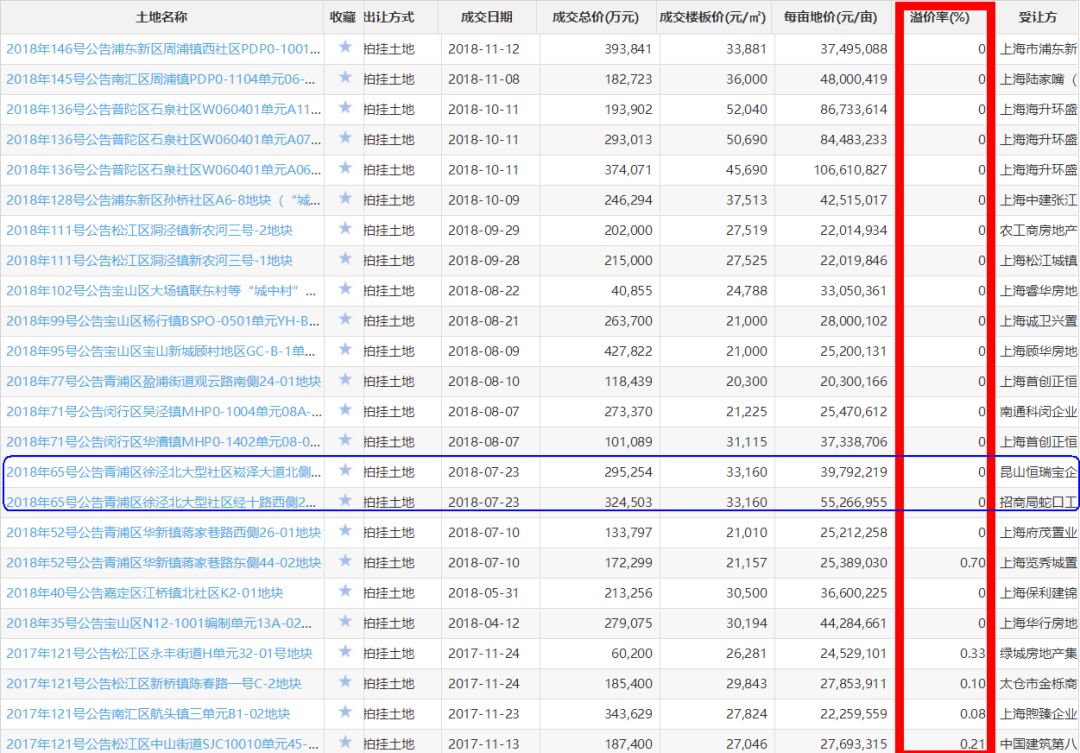1080x753 pixels.
Task: Star the 航头镇三单元B1-02地块 row
Action: click(345, 712)
